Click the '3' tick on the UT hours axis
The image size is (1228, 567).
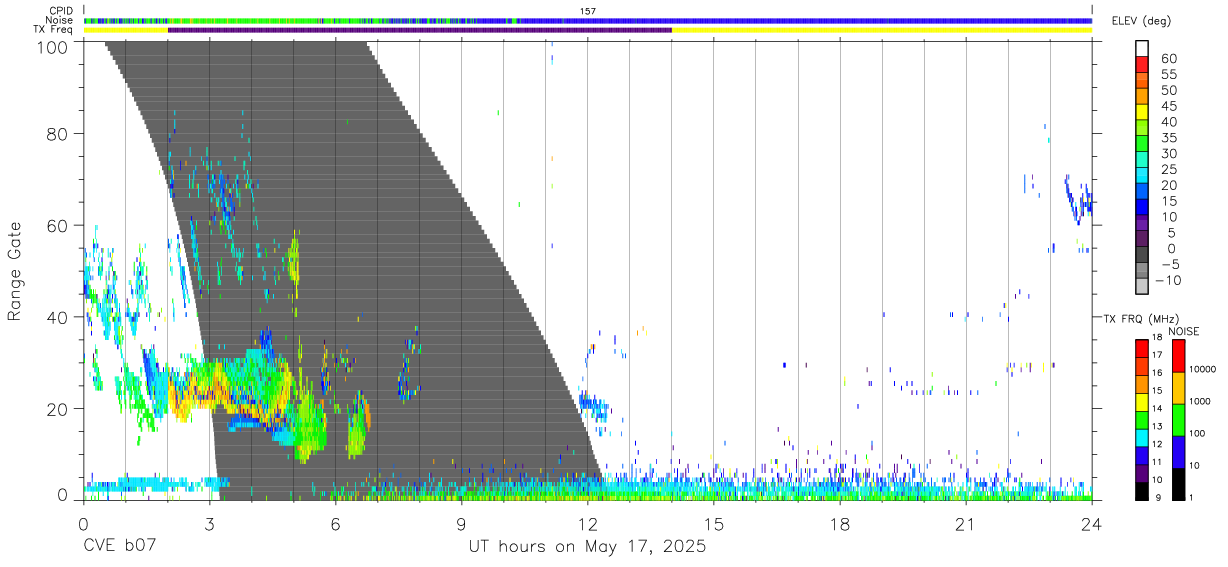pyautogui.click(x=209, y=525)
